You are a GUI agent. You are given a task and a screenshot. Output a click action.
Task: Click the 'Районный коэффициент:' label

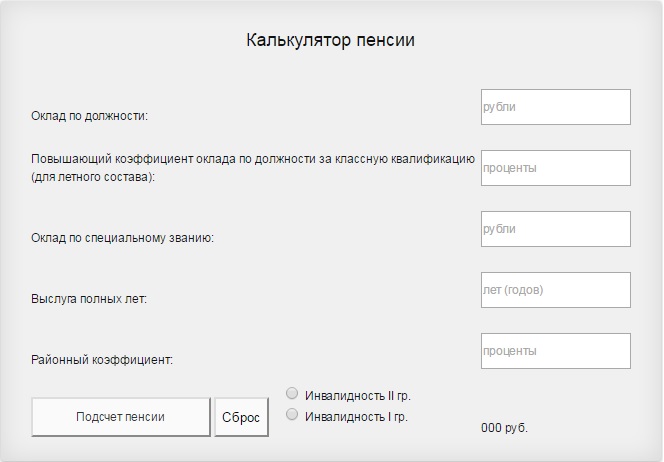click(x=102, y=360)
